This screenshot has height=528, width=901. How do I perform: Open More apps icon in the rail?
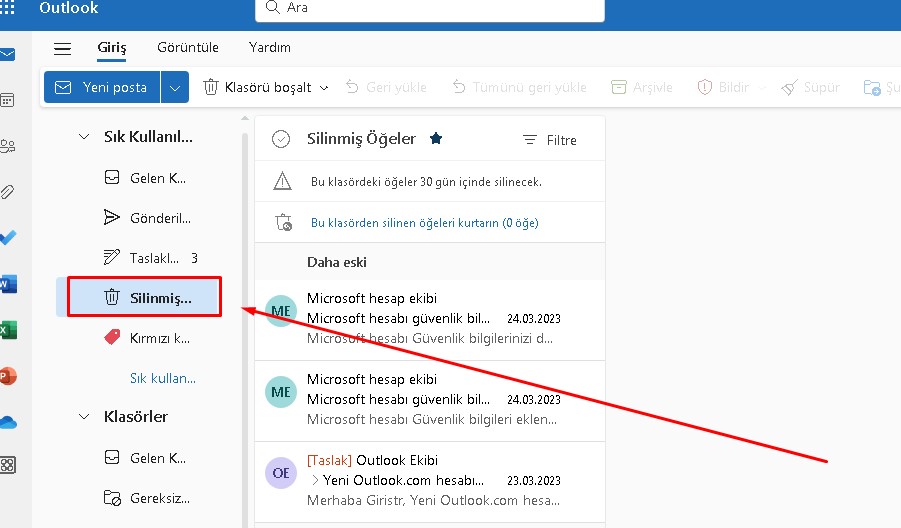[7, 465]
